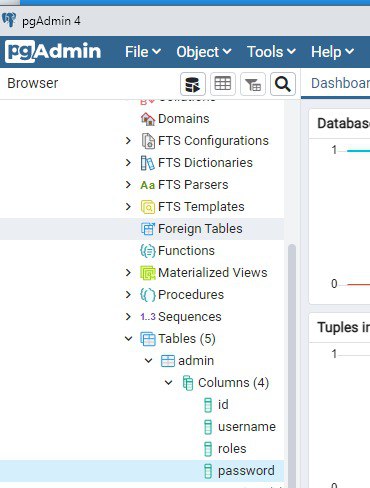Expand the FTS Parsers node
This screenshot has width=370, height=488.
click(x=128, y=185)
